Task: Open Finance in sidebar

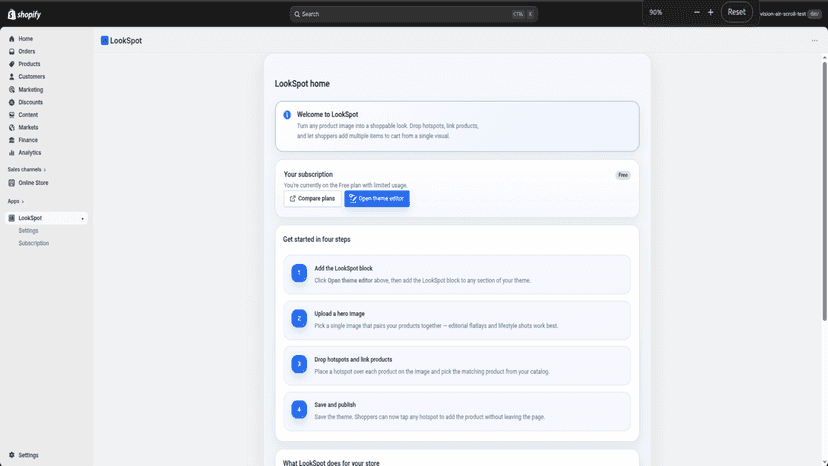Action: [28, 140]
